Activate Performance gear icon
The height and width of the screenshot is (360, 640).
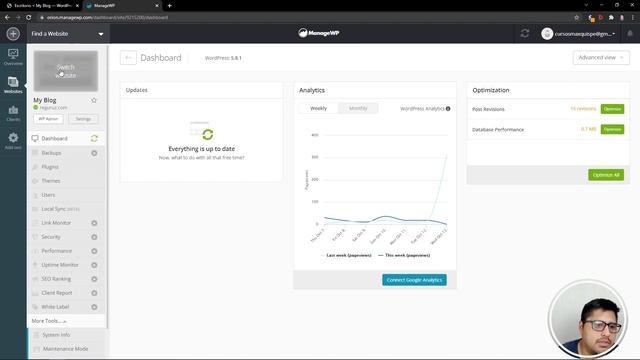tap(94, 251)
